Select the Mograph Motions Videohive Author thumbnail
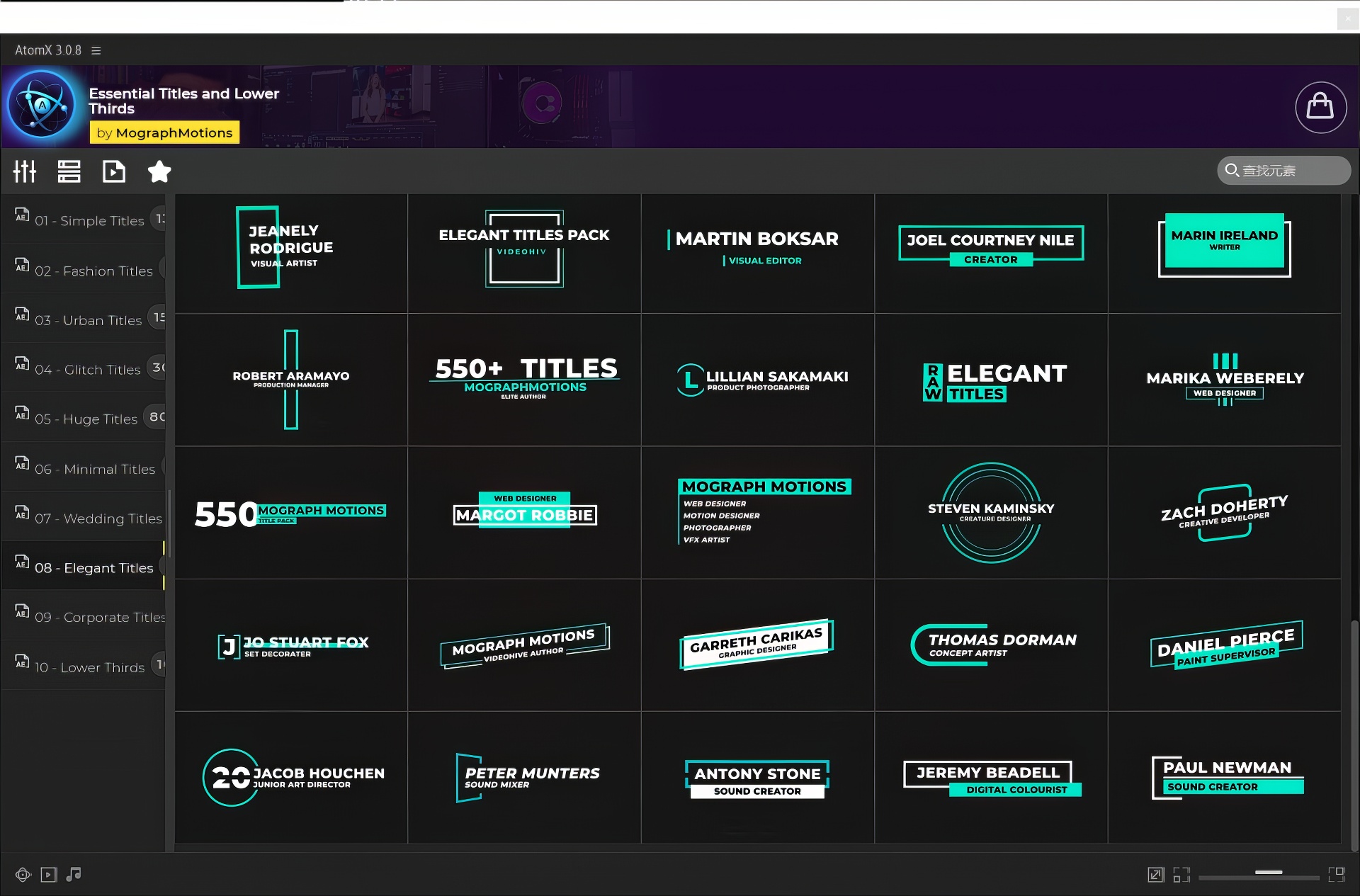 pyautogui.click(x=524, y=645)
